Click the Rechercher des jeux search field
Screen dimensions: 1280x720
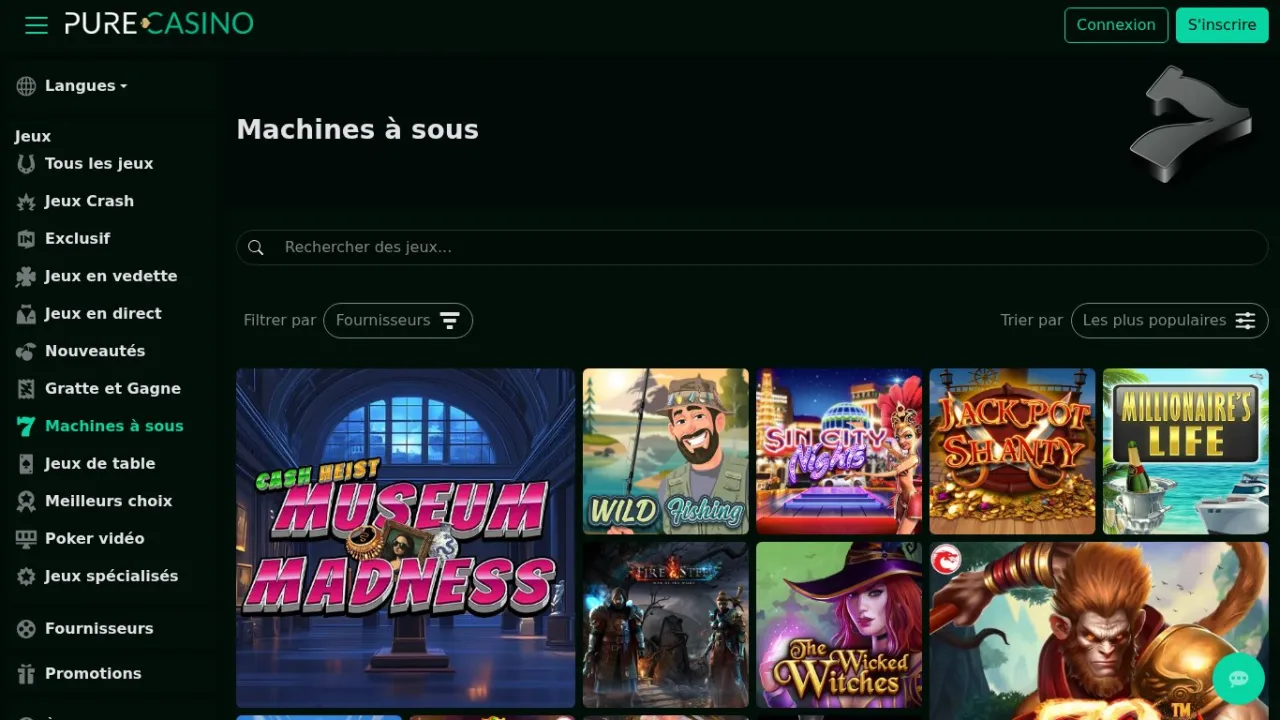coord(752,247)
